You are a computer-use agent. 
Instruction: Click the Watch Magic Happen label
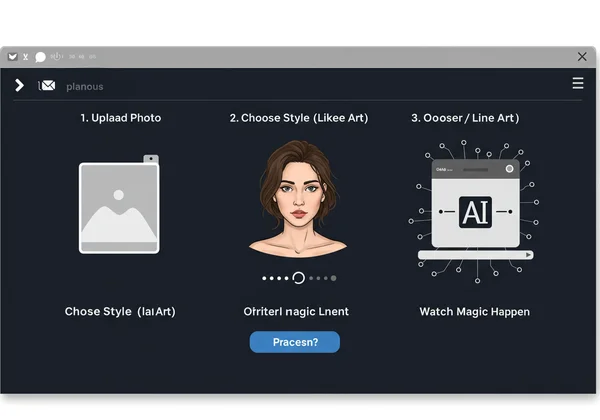point(474,312)
